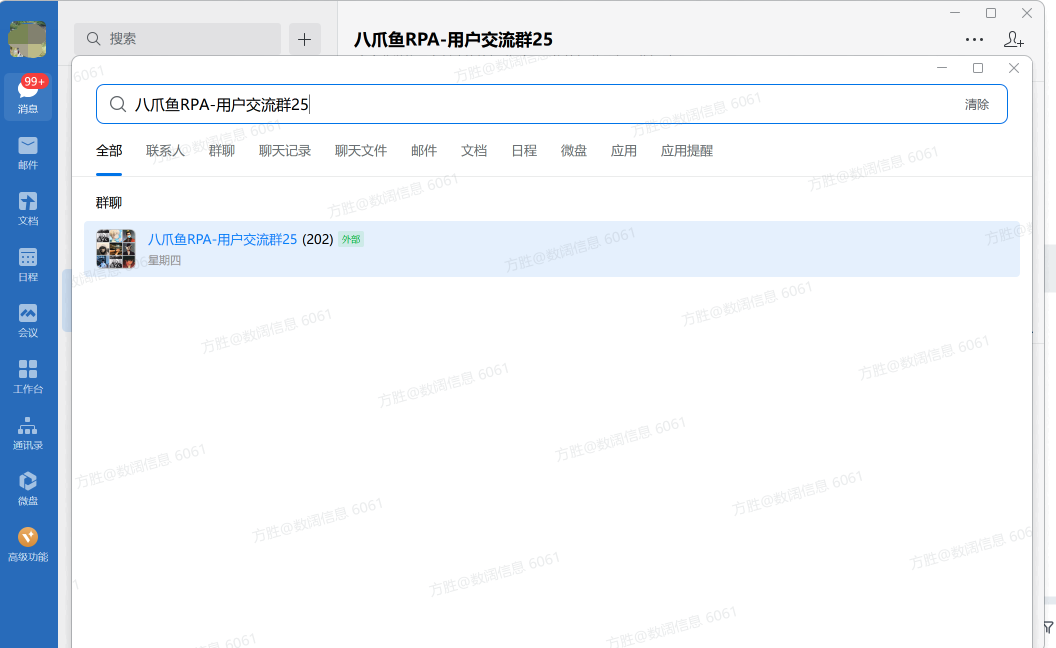The image size is (1056, 648).
Task: Open the 通讯录 contacts icon in sidebar
Action: pyautogui.click(x=28, y=433)
